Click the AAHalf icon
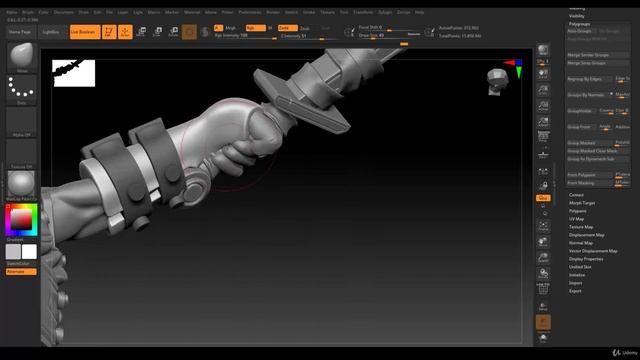This screenshot has height=360, width=640. (x=543, y=122)
